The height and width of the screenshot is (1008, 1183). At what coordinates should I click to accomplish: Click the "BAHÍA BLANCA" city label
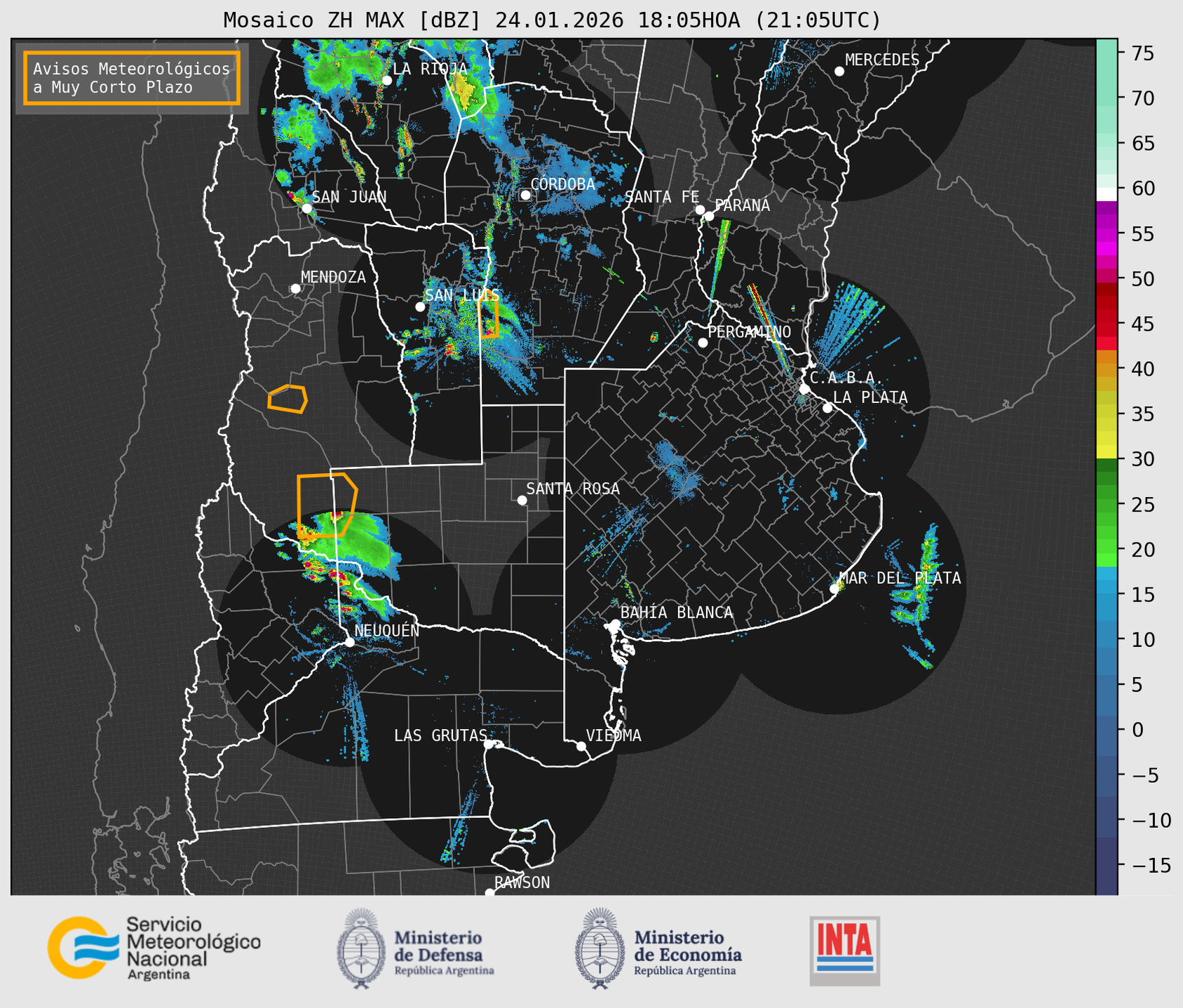pyautogui.click(x=677, y=613)
